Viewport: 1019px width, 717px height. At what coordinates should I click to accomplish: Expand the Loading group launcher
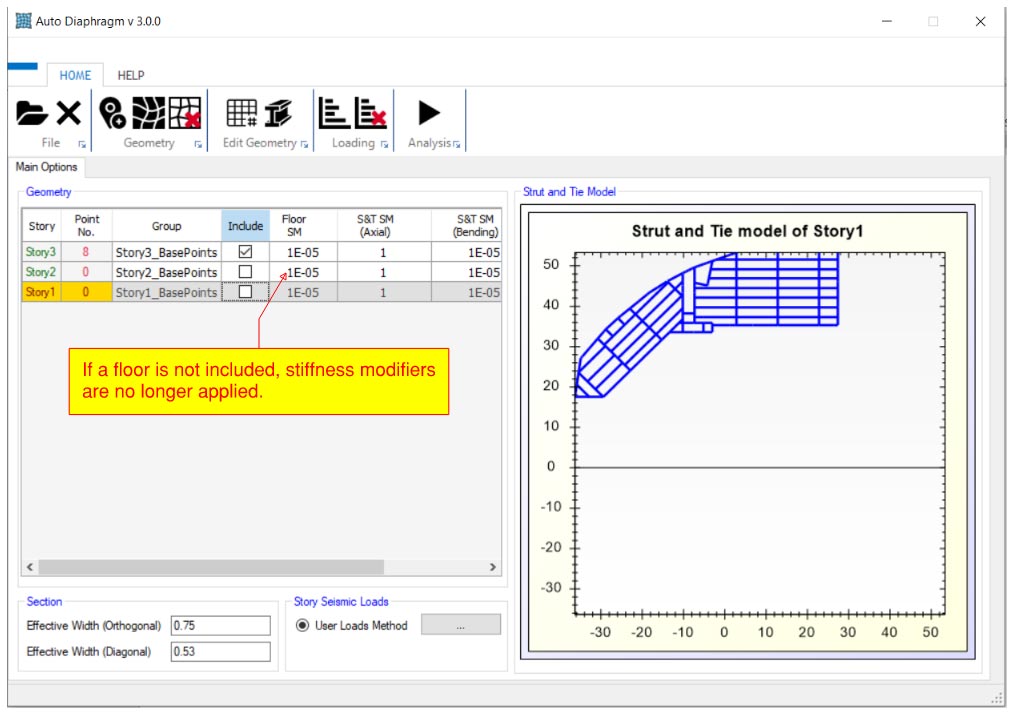click(383, 145)
